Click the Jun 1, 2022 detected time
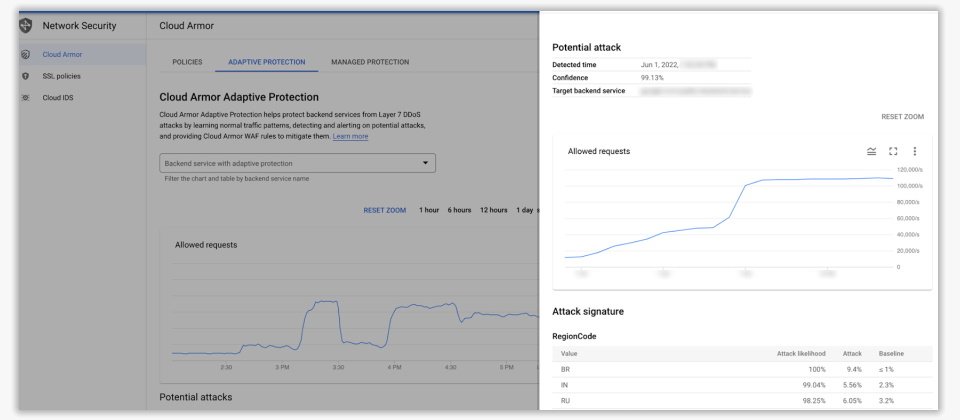 pos(659,64)
